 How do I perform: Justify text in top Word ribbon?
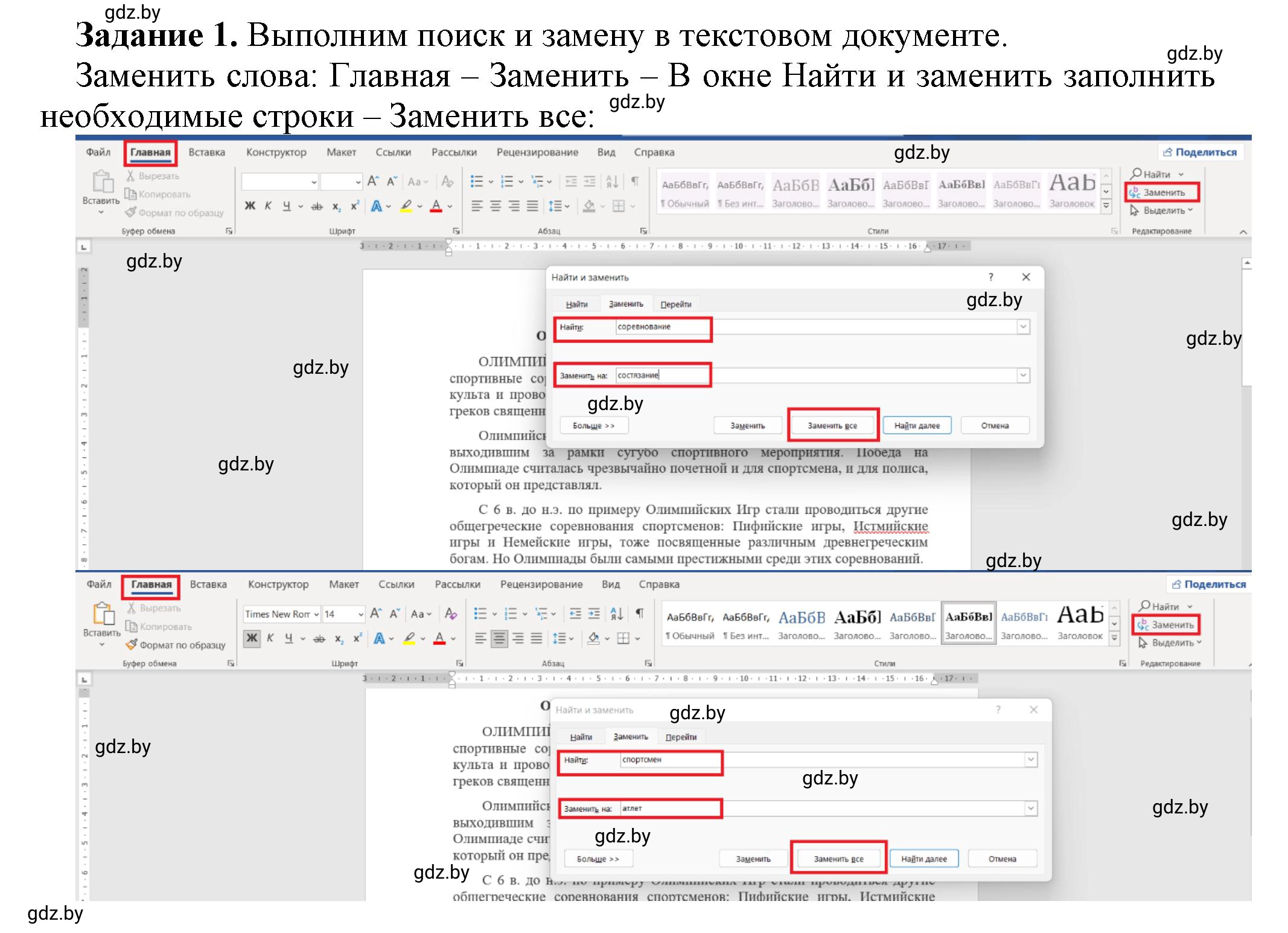click(x=532, y=206)
